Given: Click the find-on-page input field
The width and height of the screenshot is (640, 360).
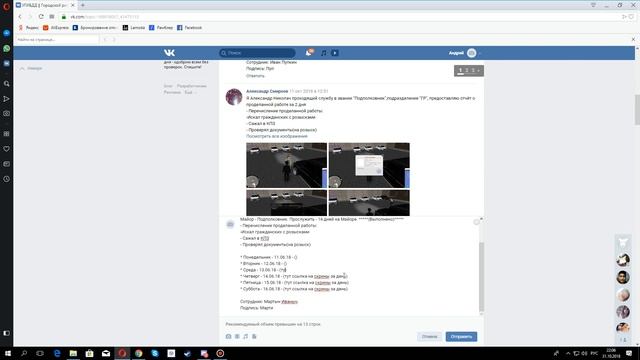Looking at the screenshot, I should pyautogui.click(x=57, y=40).
